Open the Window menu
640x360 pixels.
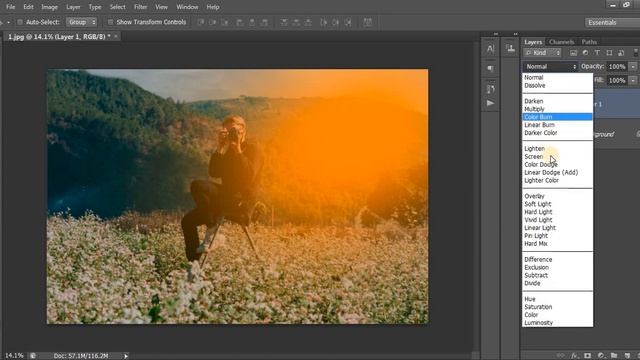point(187,7)
